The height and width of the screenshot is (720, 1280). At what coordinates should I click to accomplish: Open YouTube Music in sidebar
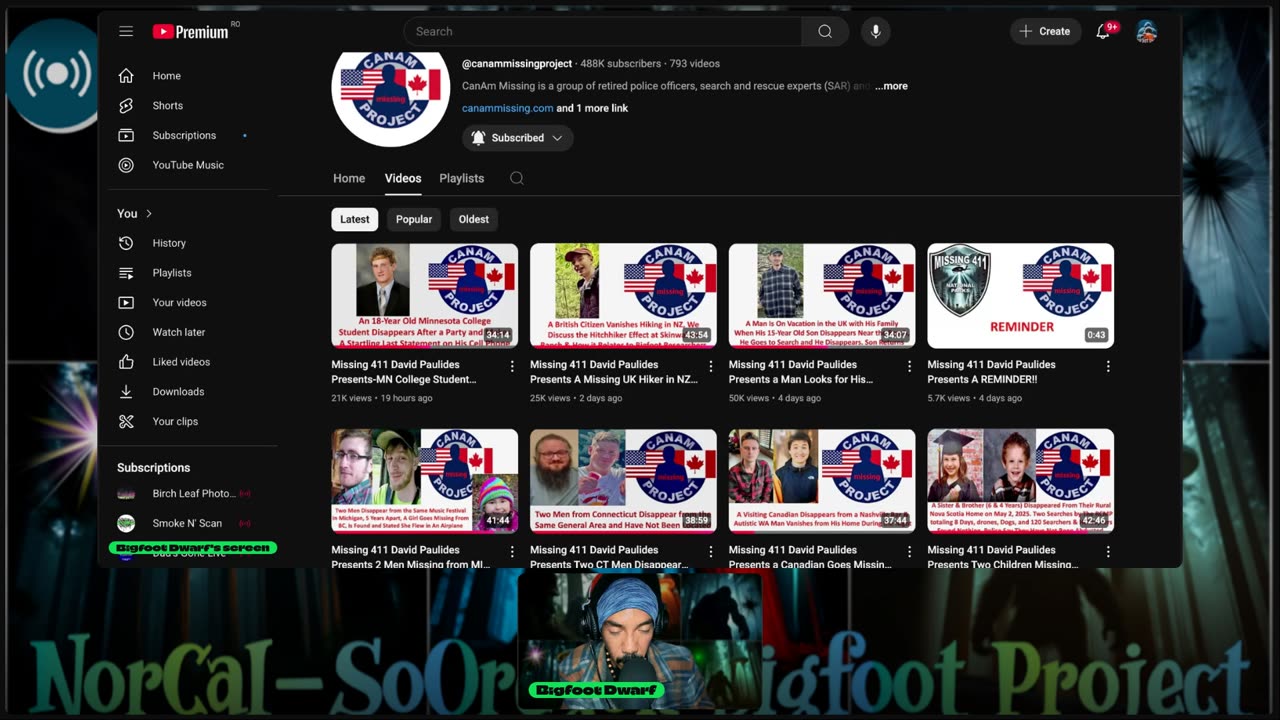click(186, 165)
